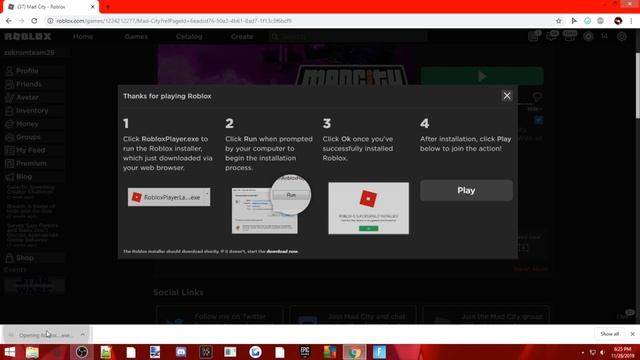The width and height of the screenshot is (640, 360).
Task: Open a new browser tab
Action: pyautogui.click(x=108, y=7)
